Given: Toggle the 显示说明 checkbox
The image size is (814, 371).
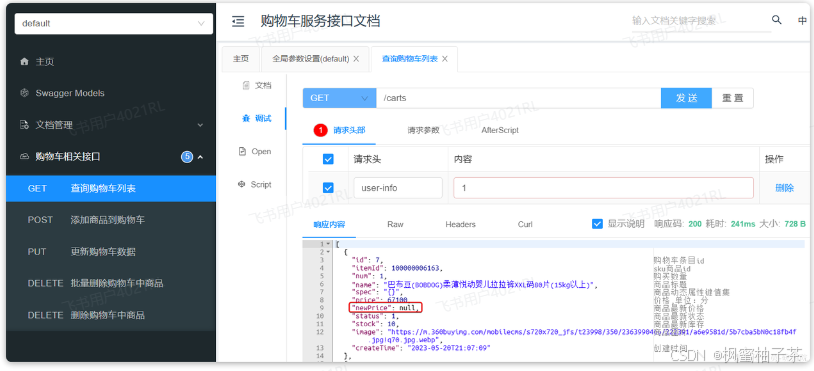Looking at the screenshot, I should 597,224.
